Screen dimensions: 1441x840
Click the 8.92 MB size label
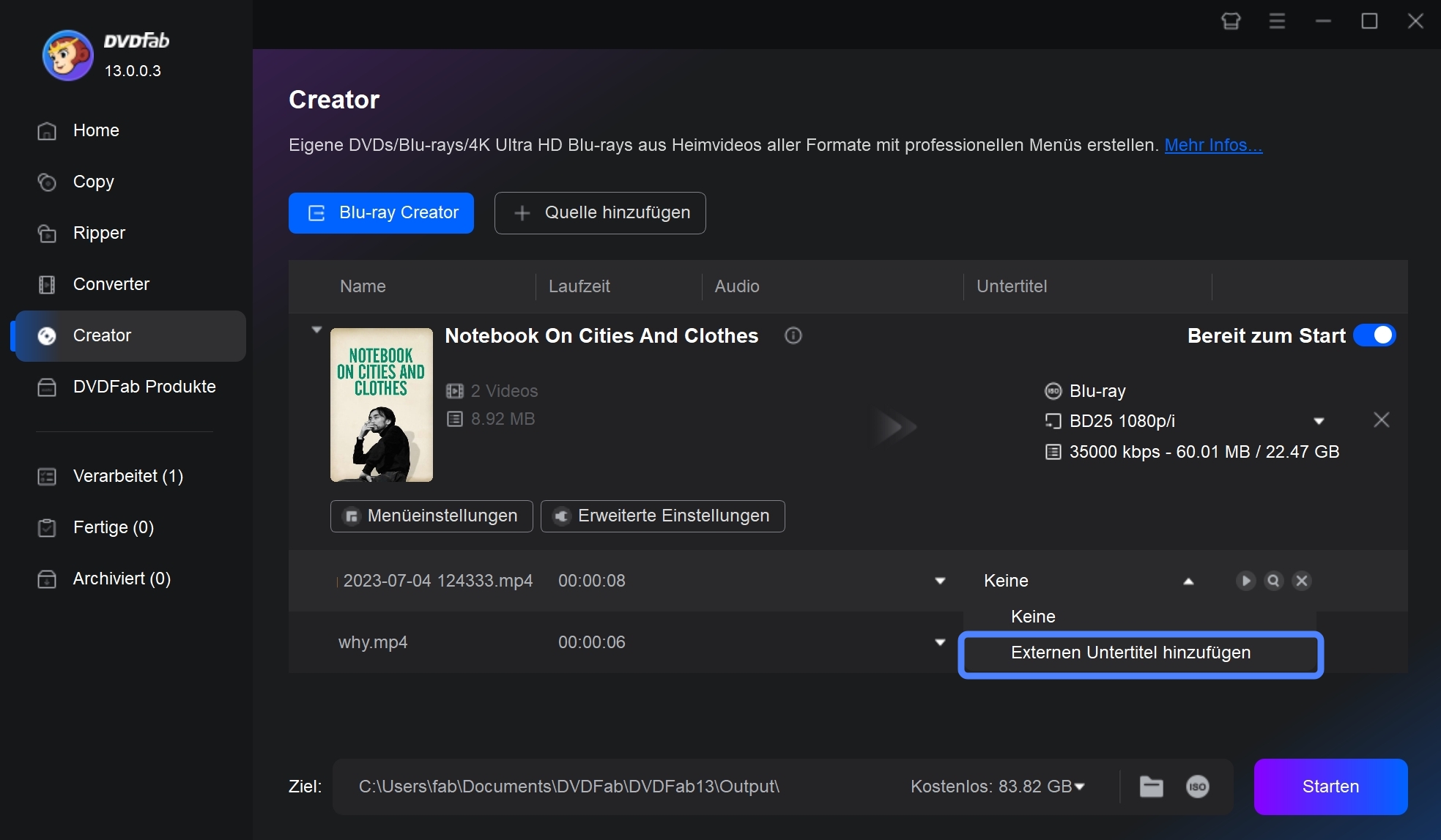coord(503,419)
